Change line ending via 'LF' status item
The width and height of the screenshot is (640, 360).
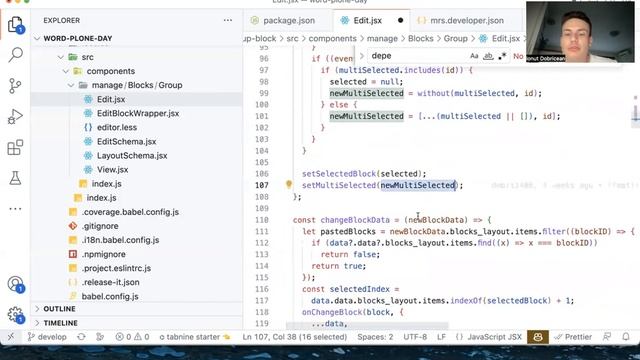pos(441,337)
